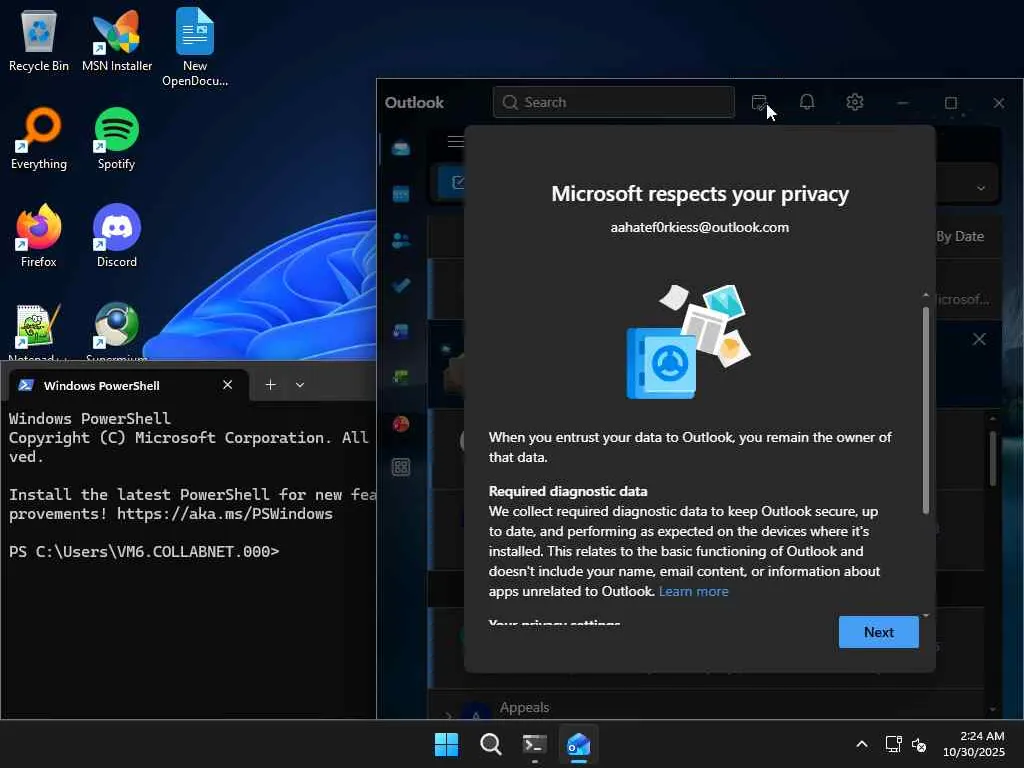Screen dimensions: 1024x768
Task: Click the Appeals folder row
Action: coord(705,708)
